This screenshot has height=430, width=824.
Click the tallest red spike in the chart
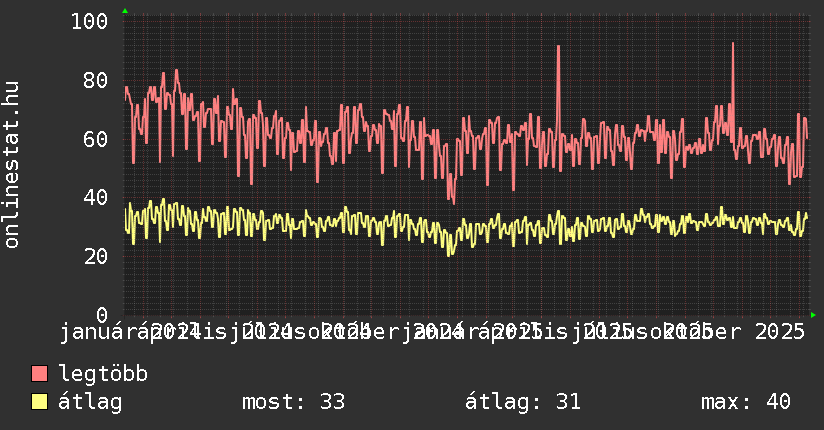pos(733,45)
